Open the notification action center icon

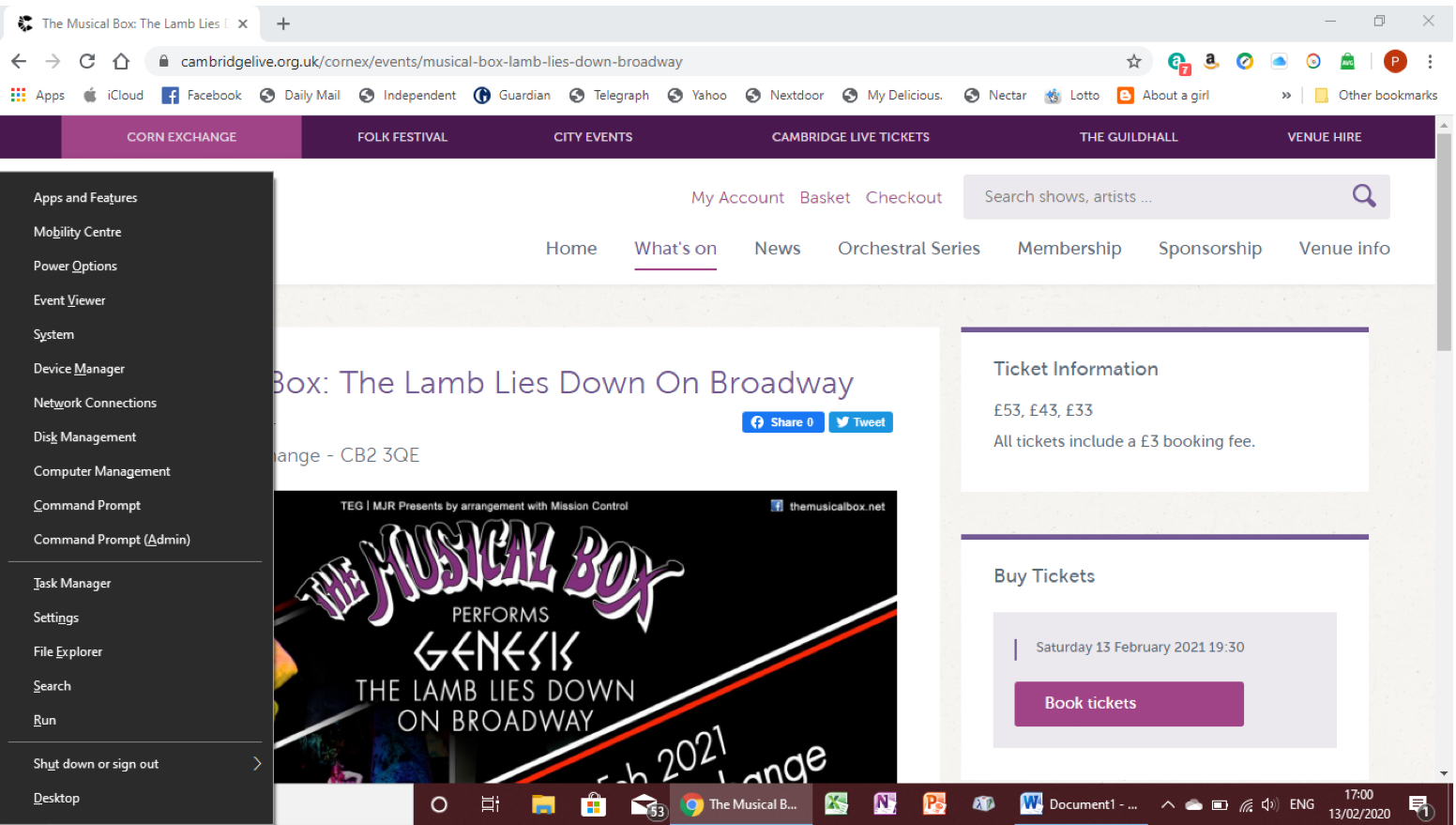coord(1419,805)
